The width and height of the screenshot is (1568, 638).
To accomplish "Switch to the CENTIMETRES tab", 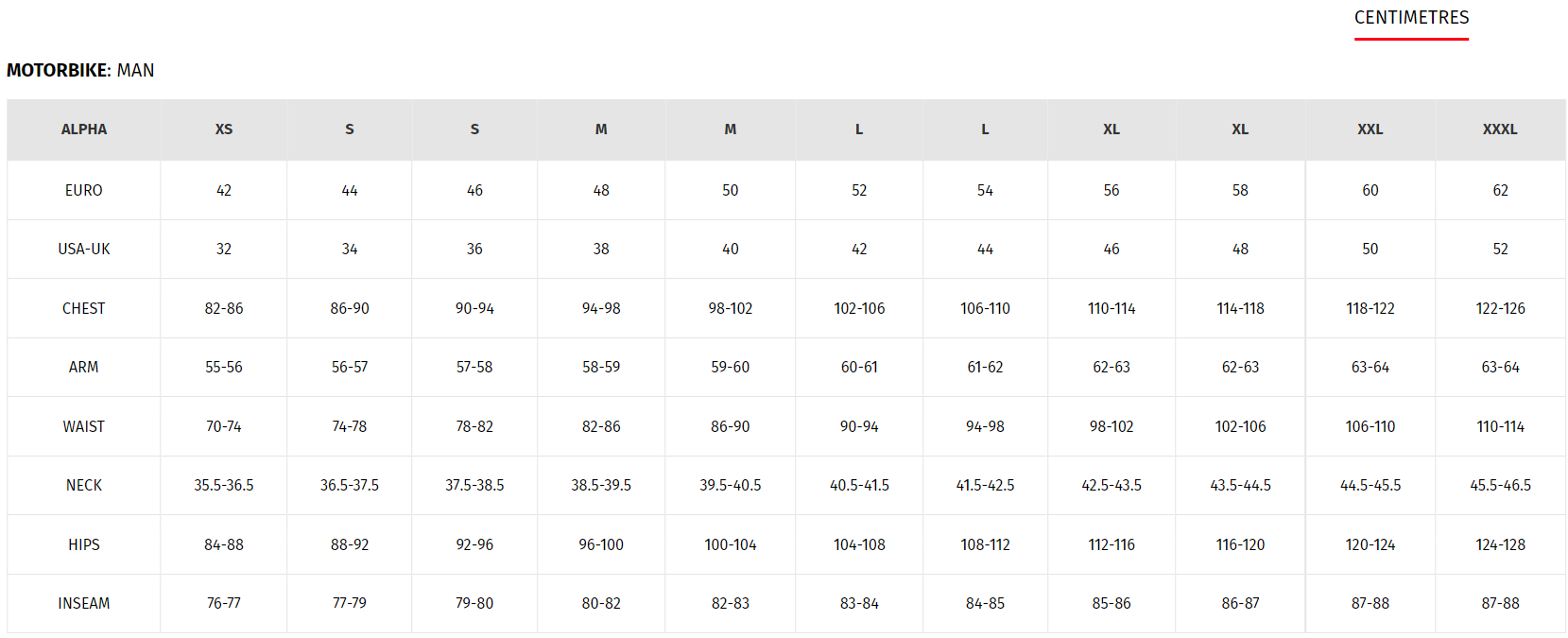I will [x=1411, y=18].
